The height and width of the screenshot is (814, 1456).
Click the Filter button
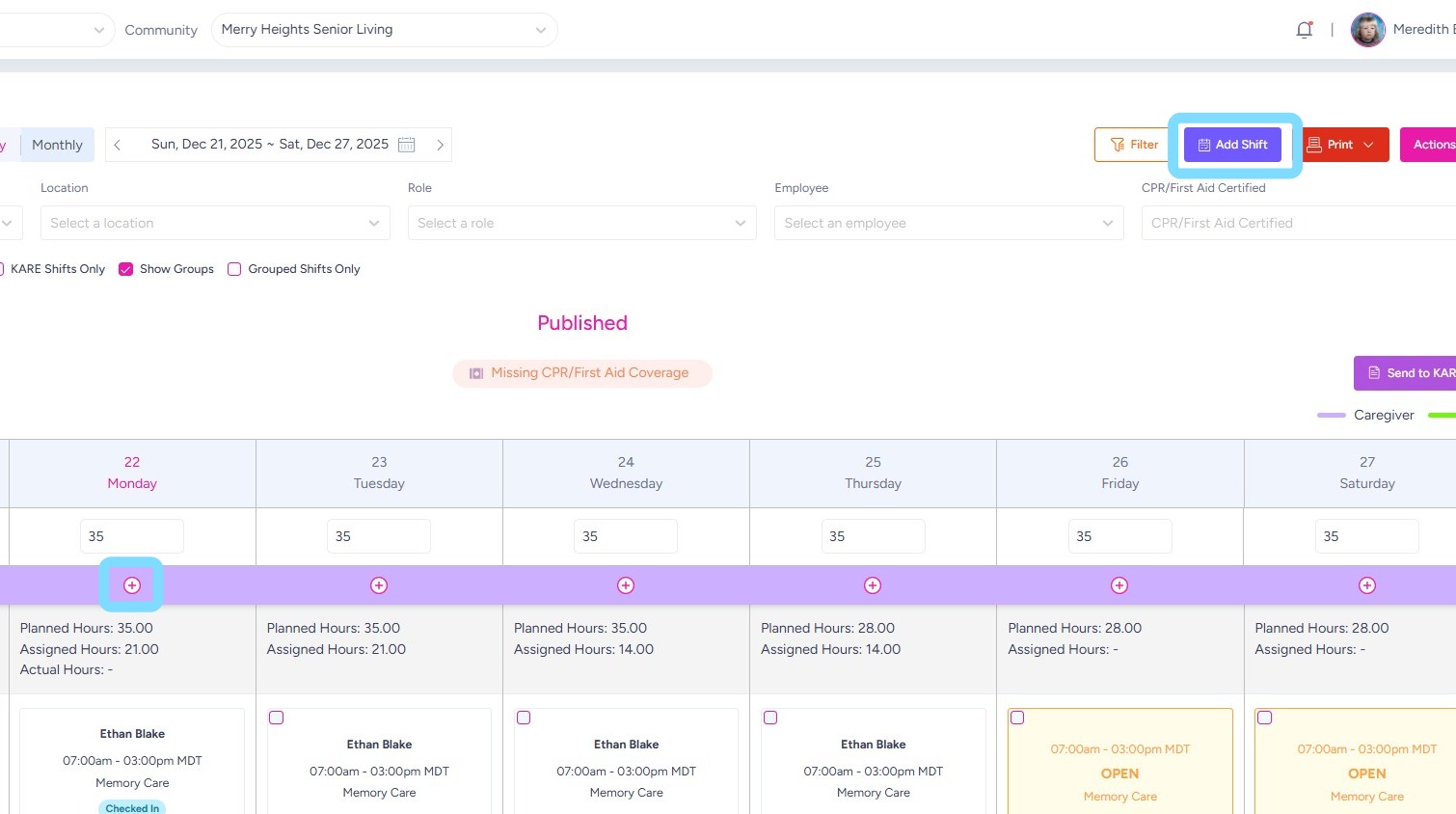coord(1134,145)
